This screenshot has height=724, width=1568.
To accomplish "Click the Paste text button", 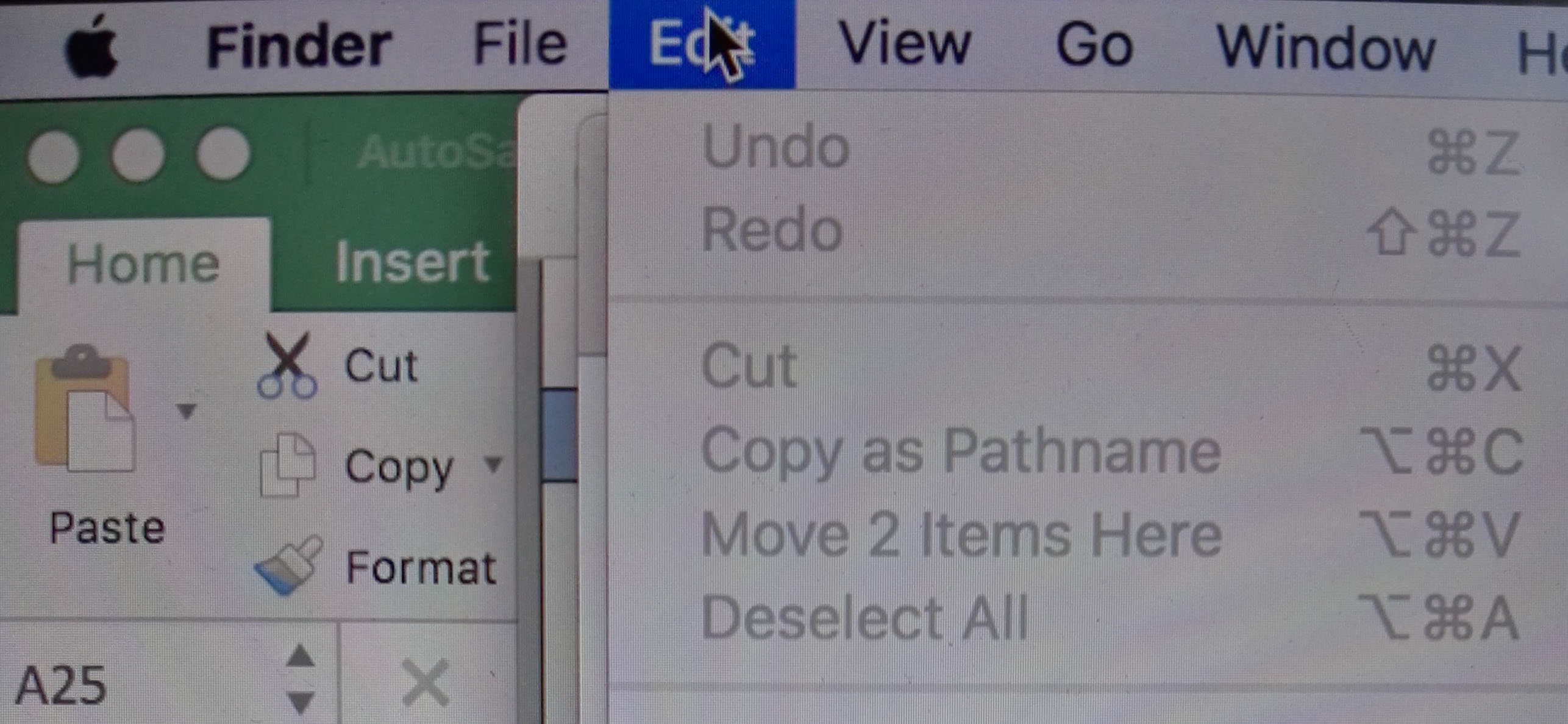I will tap(107, 528).
